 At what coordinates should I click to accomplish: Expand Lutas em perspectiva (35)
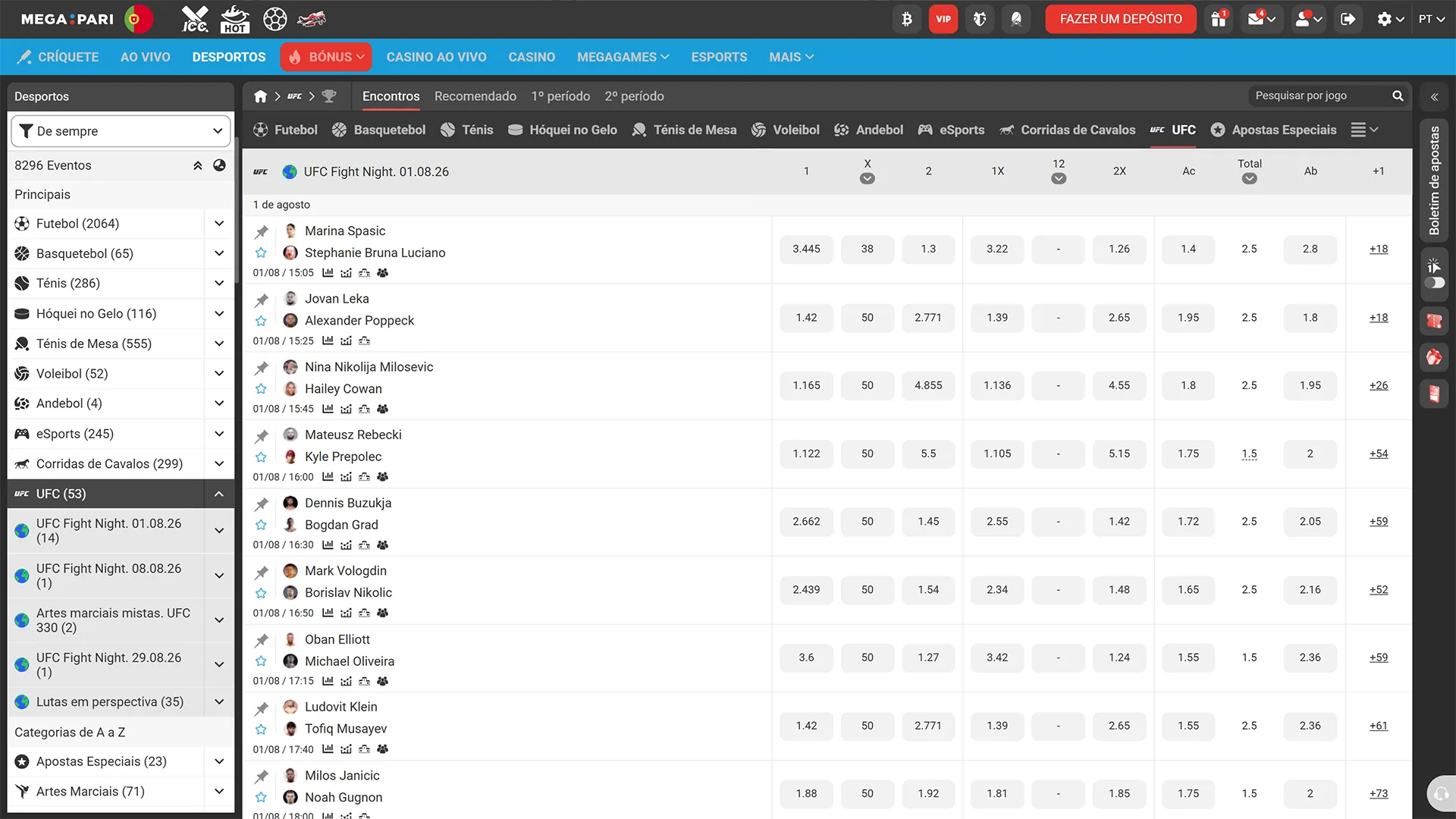pyautogui.click(x=218, y=702)
